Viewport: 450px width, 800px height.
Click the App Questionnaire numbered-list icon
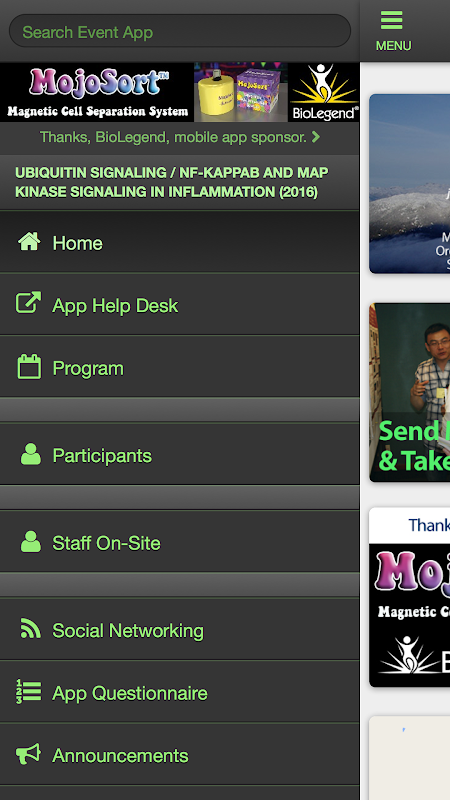[x=29, y=692]
